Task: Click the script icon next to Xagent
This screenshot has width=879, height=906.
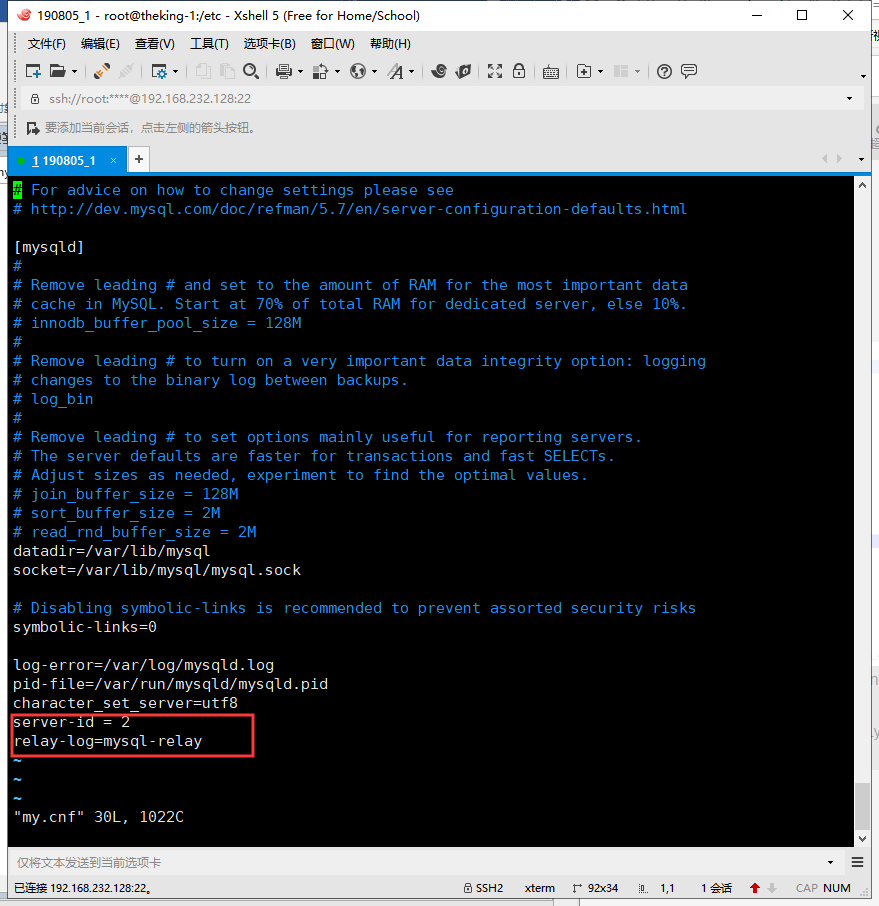Action: tap(463, 71)
